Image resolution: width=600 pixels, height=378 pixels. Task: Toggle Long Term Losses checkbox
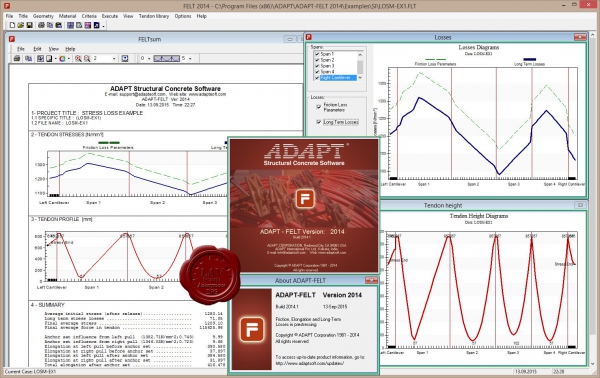pyautogui.click(x=318, y=122)
